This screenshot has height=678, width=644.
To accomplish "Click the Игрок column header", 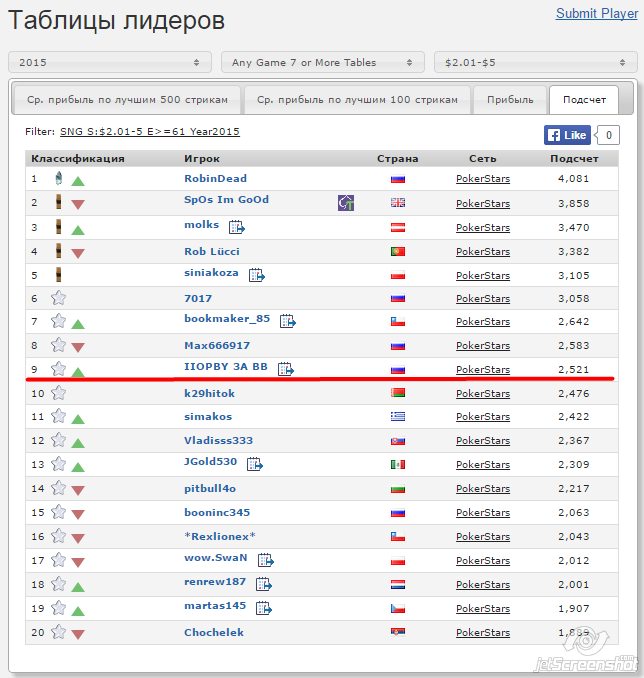I will (202, 159).
